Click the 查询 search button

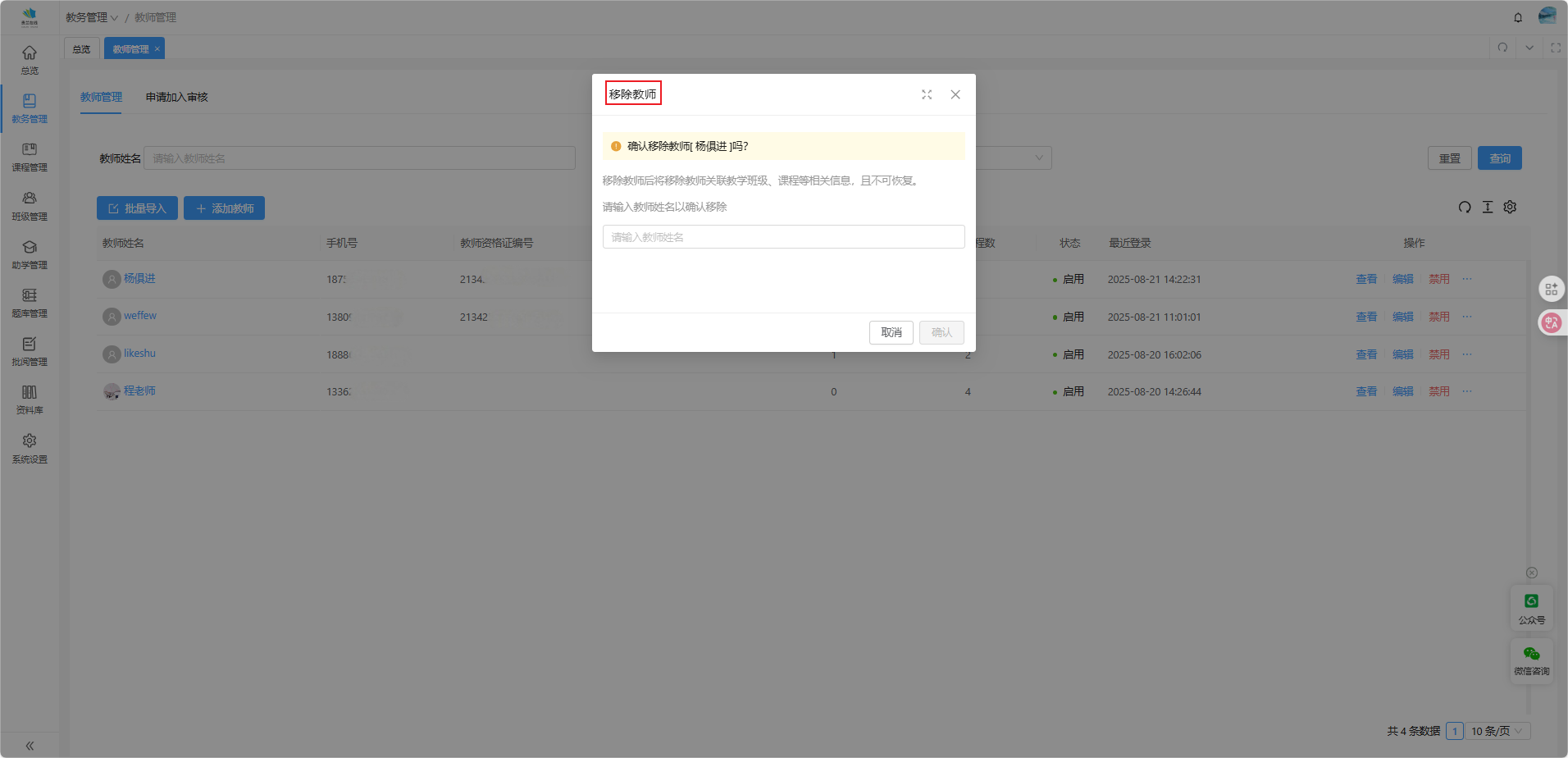[1499, 158]
